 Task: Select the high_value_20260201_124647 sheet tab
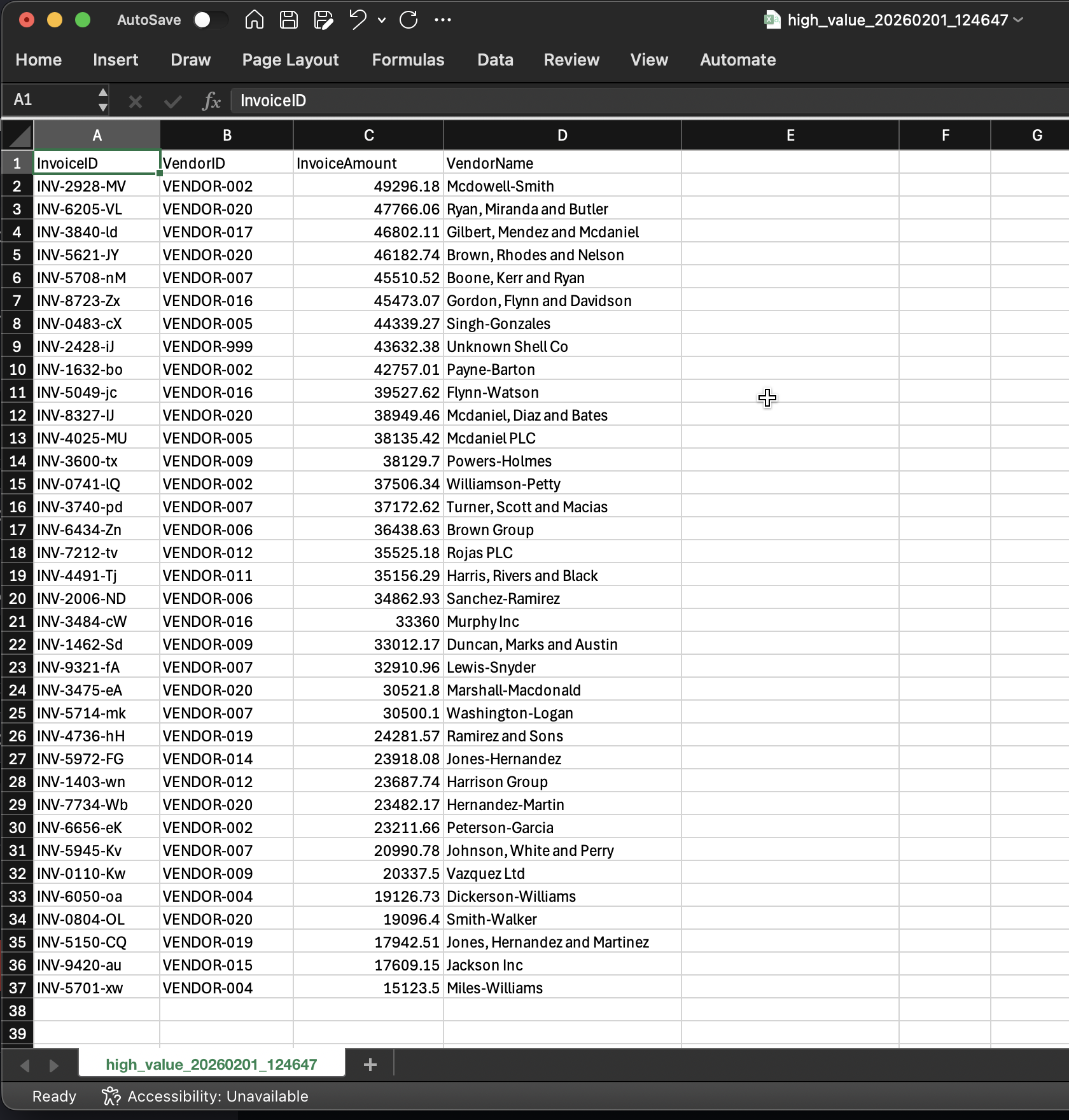pos(211,1065)
